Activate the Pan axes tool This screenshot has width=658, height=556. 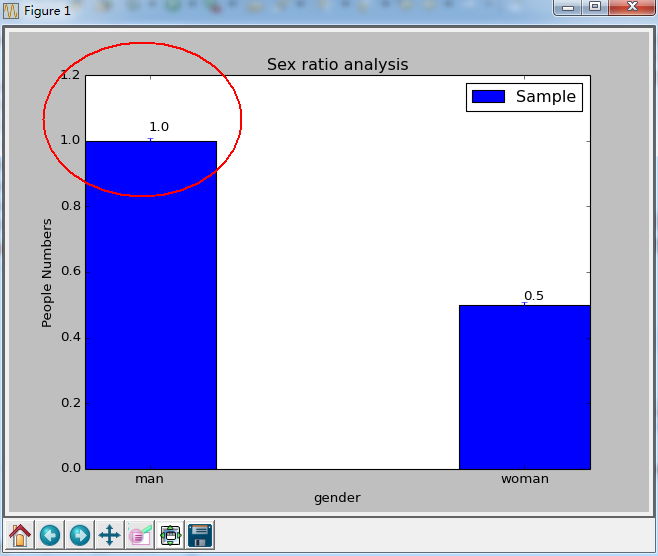110,535
